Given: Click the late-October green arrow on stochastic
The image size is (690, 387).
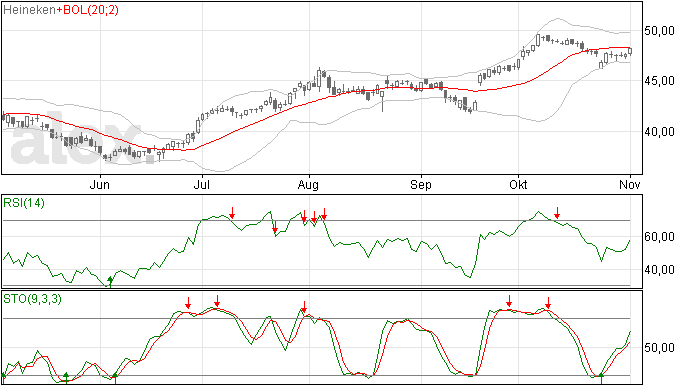Looking at the screenshot, I should point(602,378).
